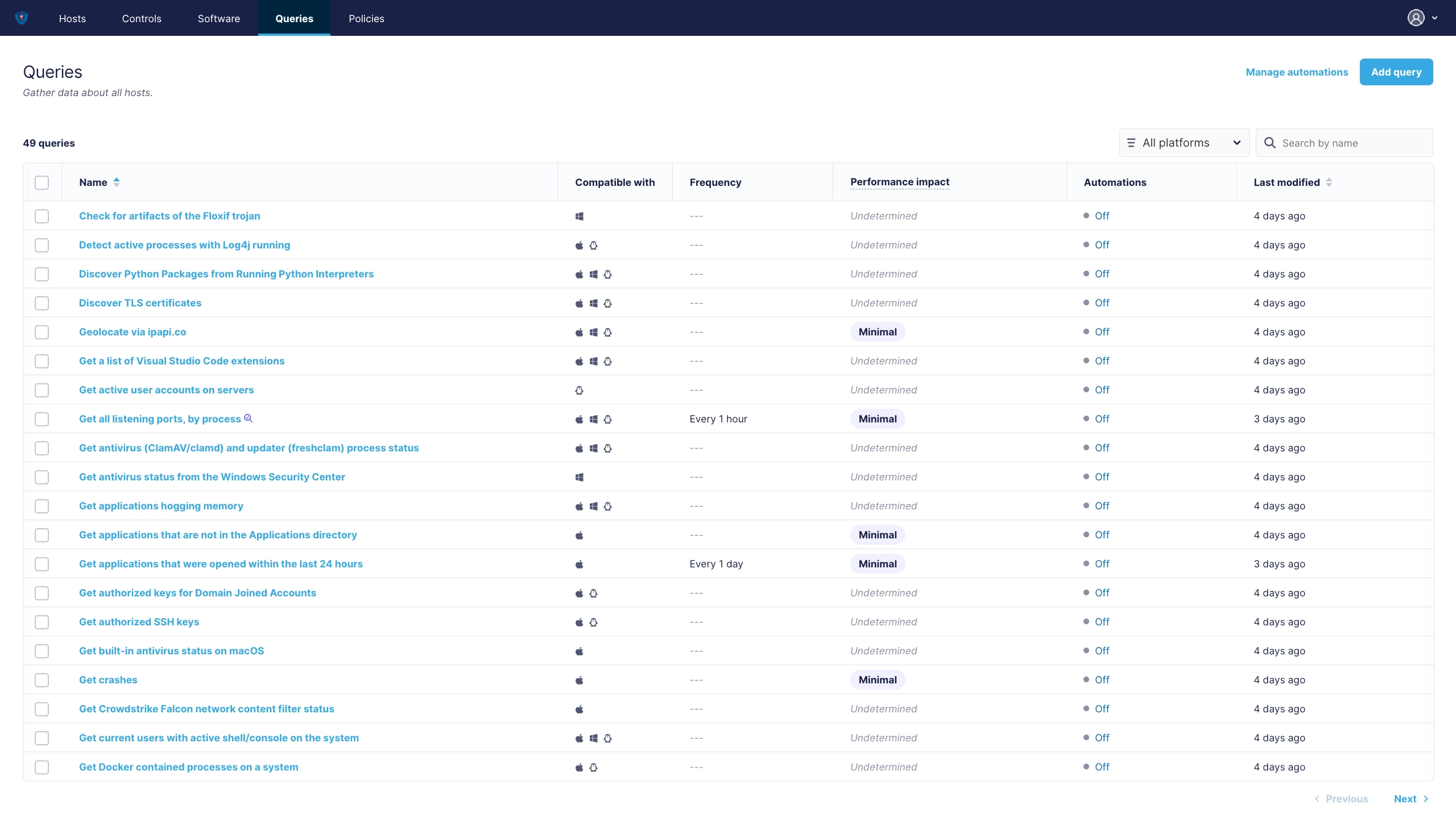The image size is (1456, 838).
Task: Click the info icon next to Get all listening ports
Action: click(x=248, y=418)
